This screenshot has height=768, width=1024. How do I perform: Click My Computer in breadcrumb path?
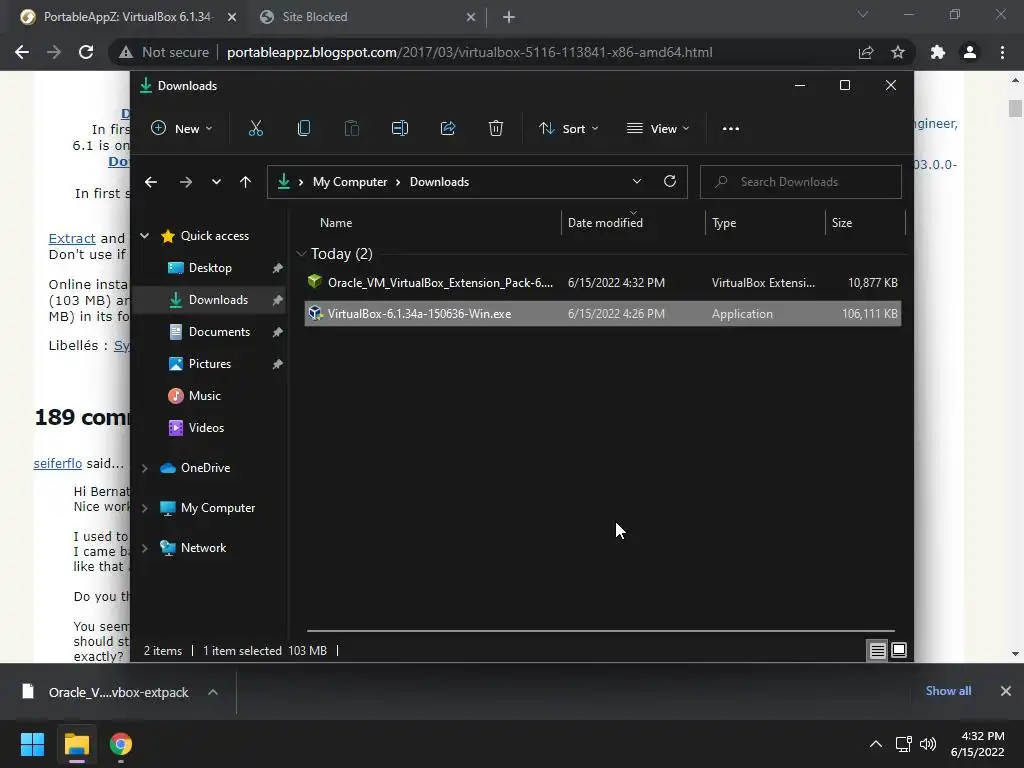point(349,182)
